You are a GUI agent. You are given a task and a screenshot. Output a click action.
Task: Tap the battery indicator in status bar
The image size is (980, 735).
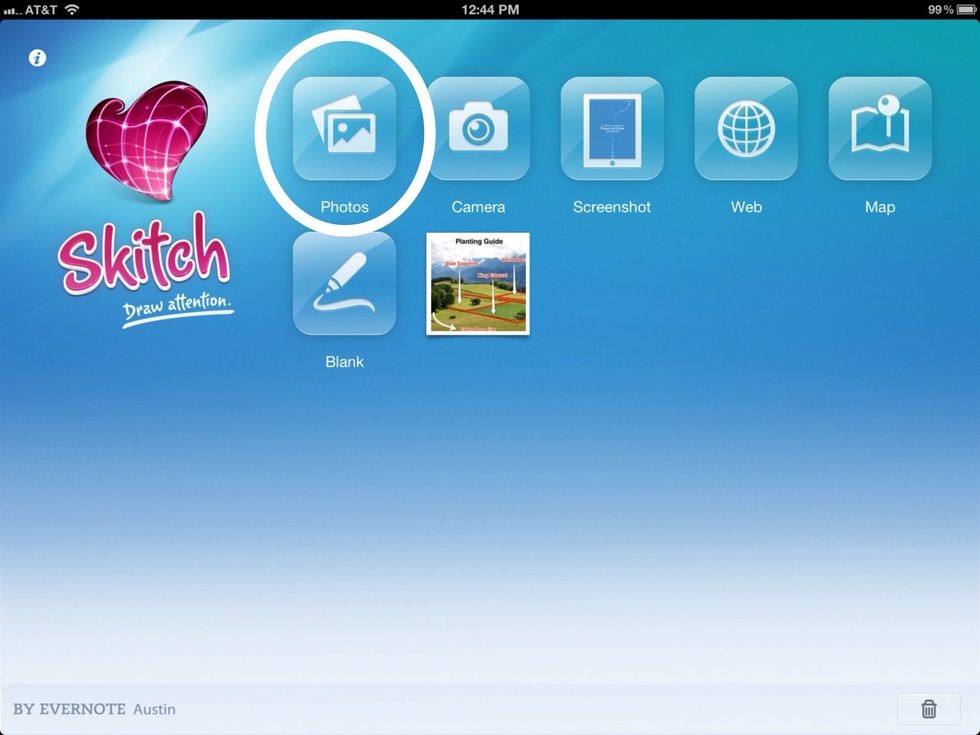coord(966,9)
